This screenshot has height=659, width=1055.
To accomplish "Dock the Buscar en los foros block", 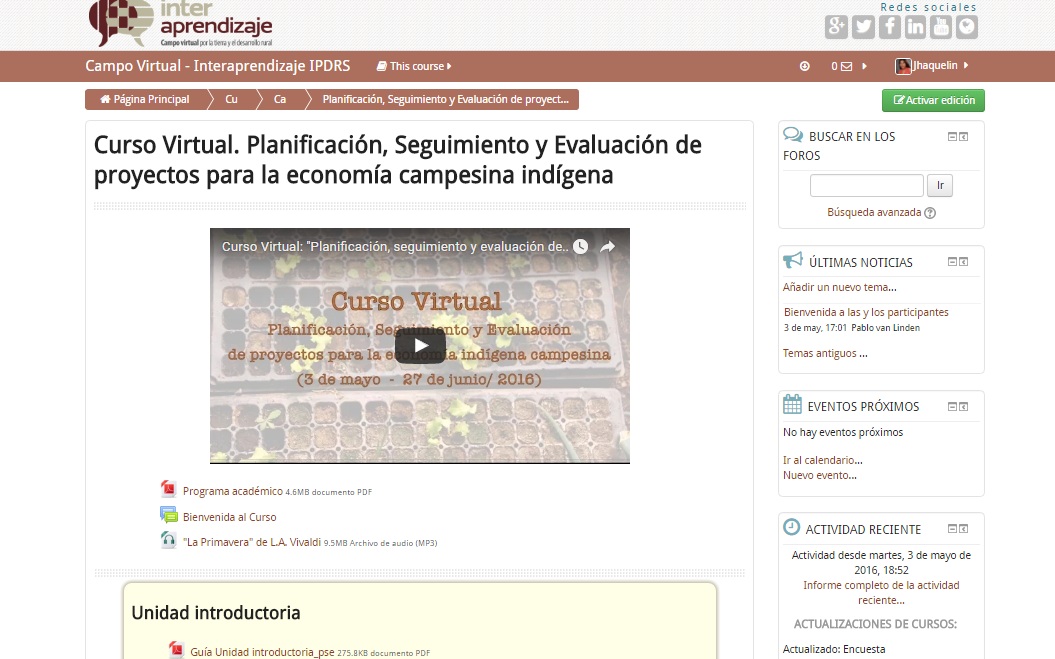I will click(x=963, y=137).
